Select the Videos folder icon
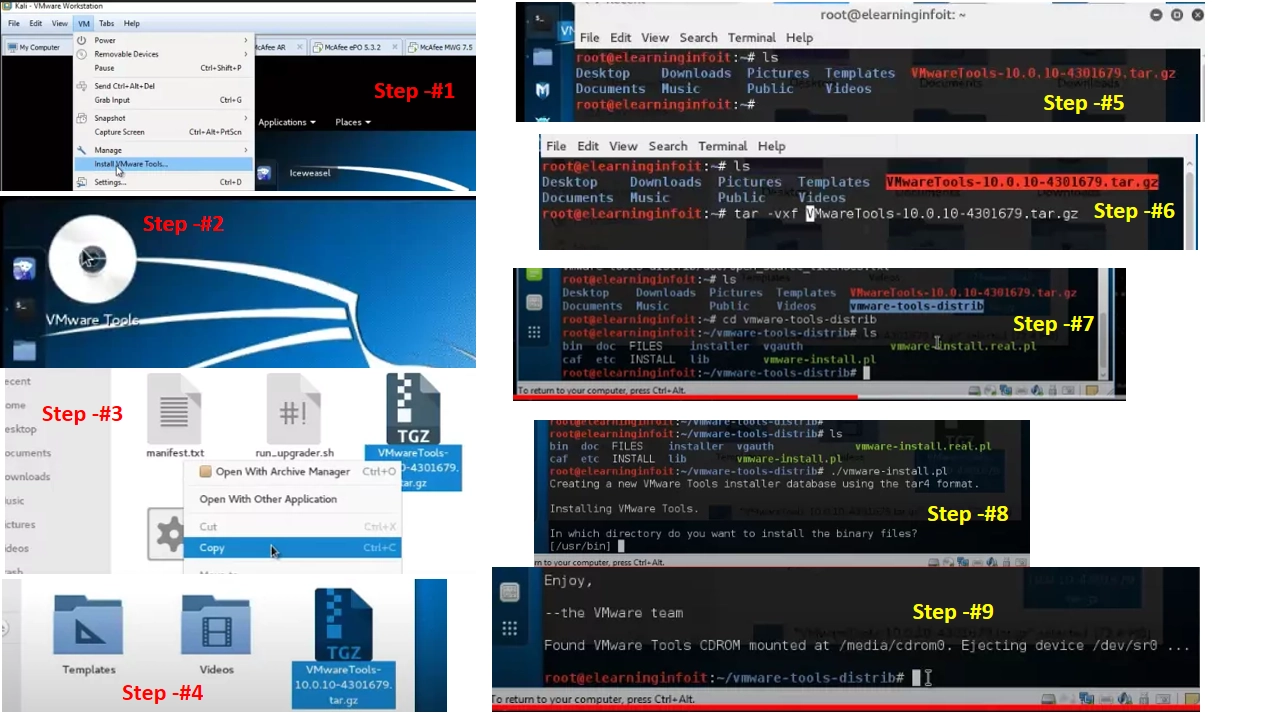The width and height of the screenshot is (1280, 720). tap(216, 624)
